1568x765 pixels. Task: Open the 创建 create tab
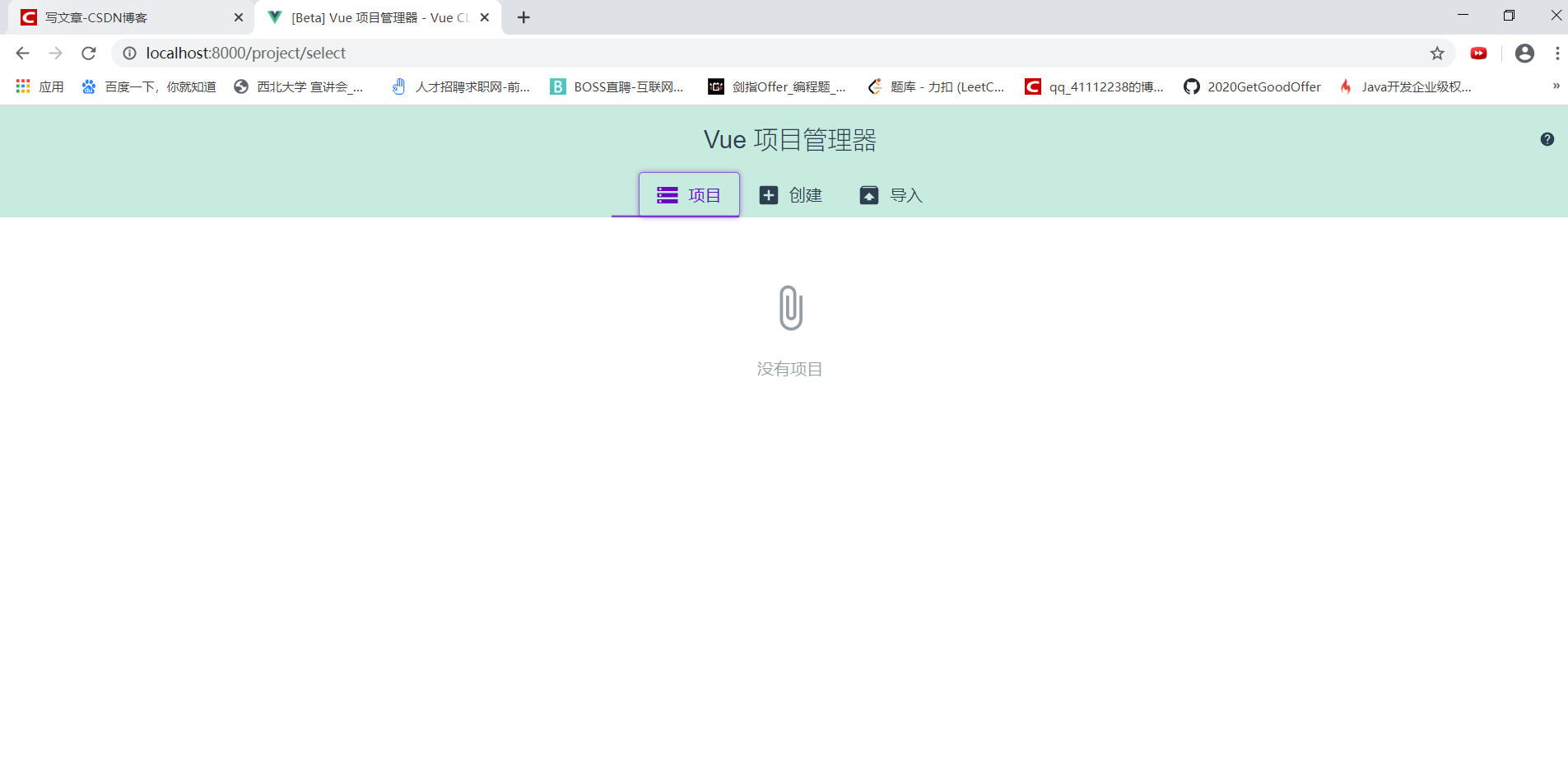pos(791,195)
